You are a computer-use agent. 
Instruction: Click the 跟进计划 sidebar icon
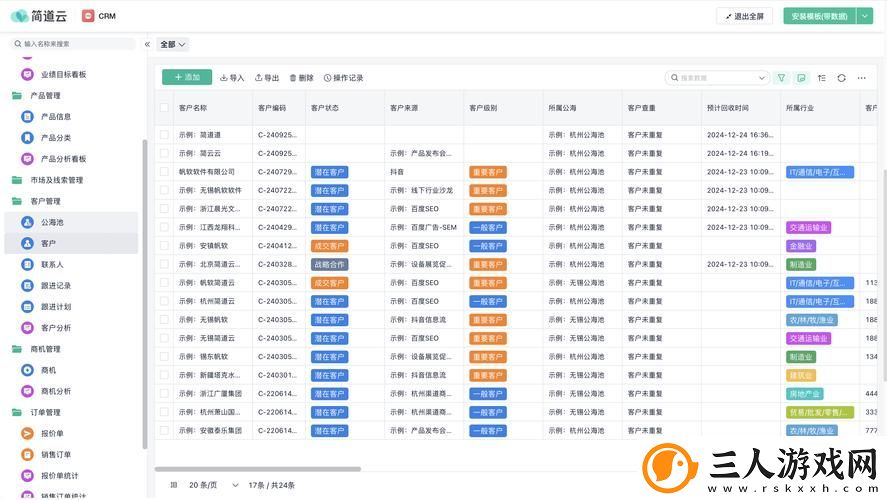[x=27, y=307]
